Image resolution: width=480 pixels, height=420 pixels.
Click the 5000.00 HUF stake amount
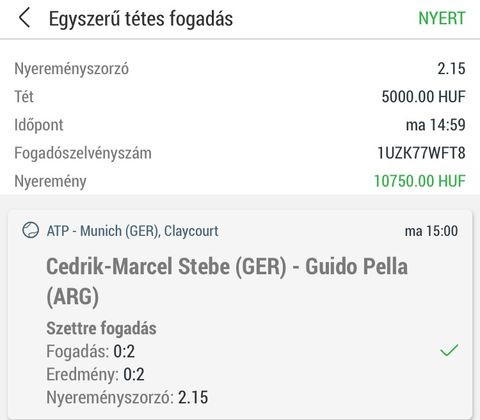click(x=423, y=97)
